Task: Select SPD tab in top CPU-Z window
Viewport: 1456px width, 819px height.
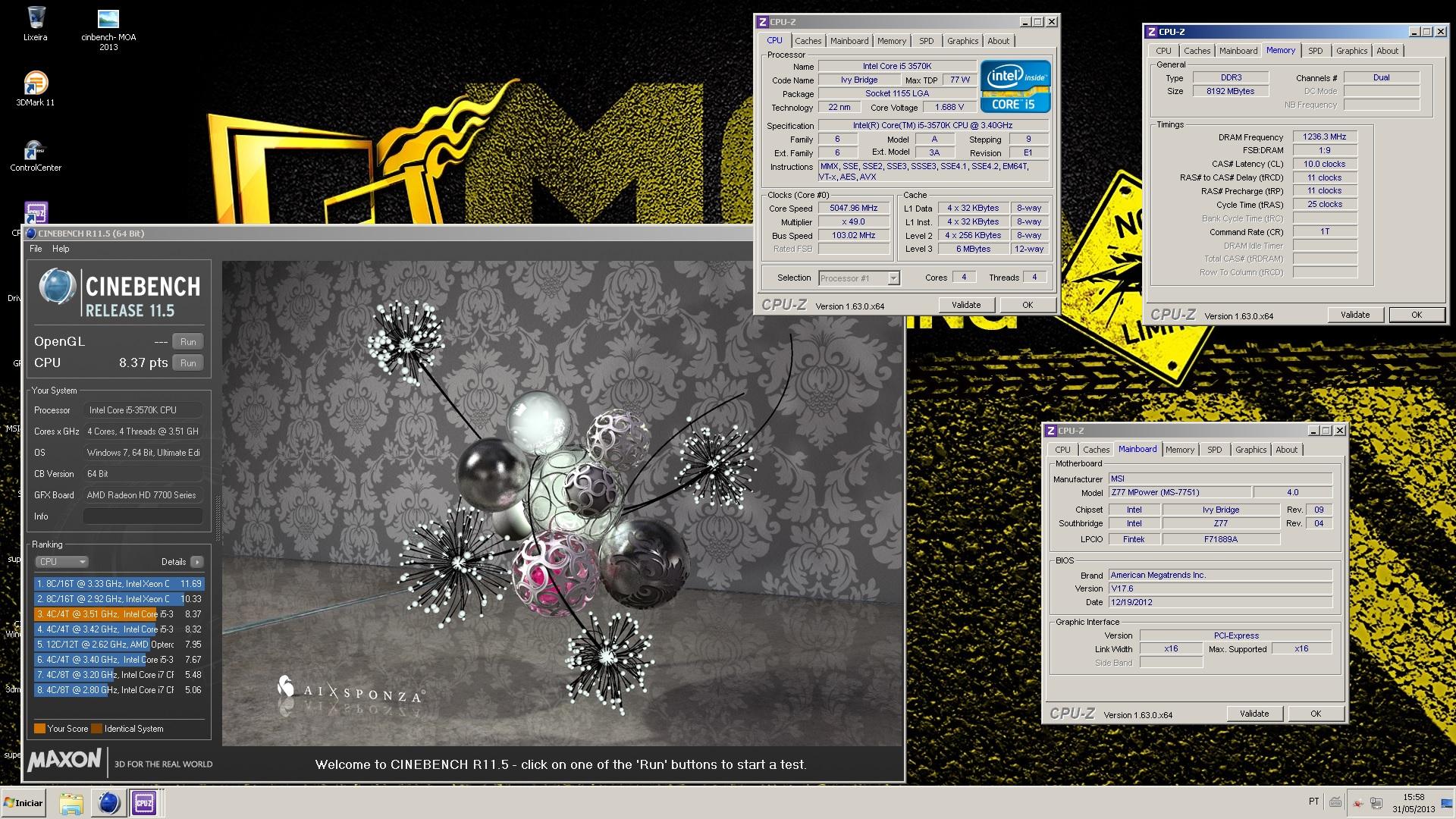Action: [927, 41]
